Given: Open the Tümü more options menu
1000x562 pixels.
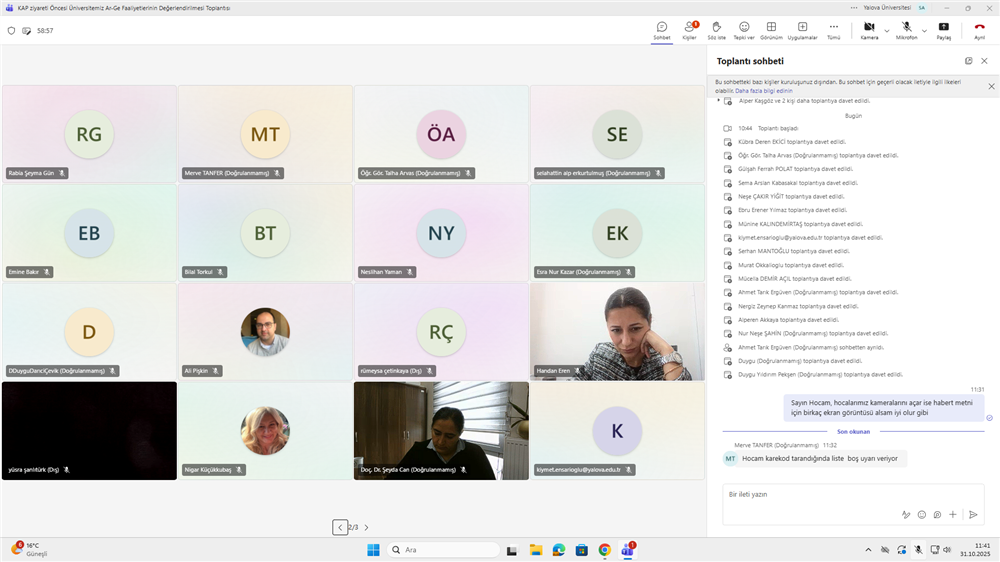Looking at the screenshot, I should click(833, 28).
